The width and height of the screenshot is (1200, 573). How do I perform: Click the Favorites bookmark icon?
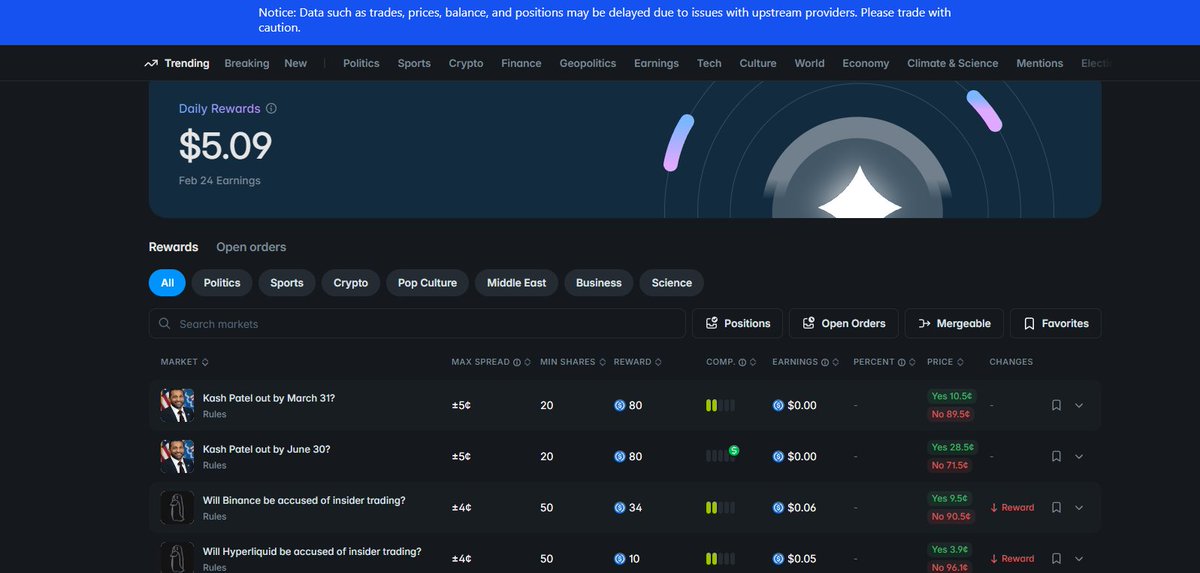[x=1029, y=324]
